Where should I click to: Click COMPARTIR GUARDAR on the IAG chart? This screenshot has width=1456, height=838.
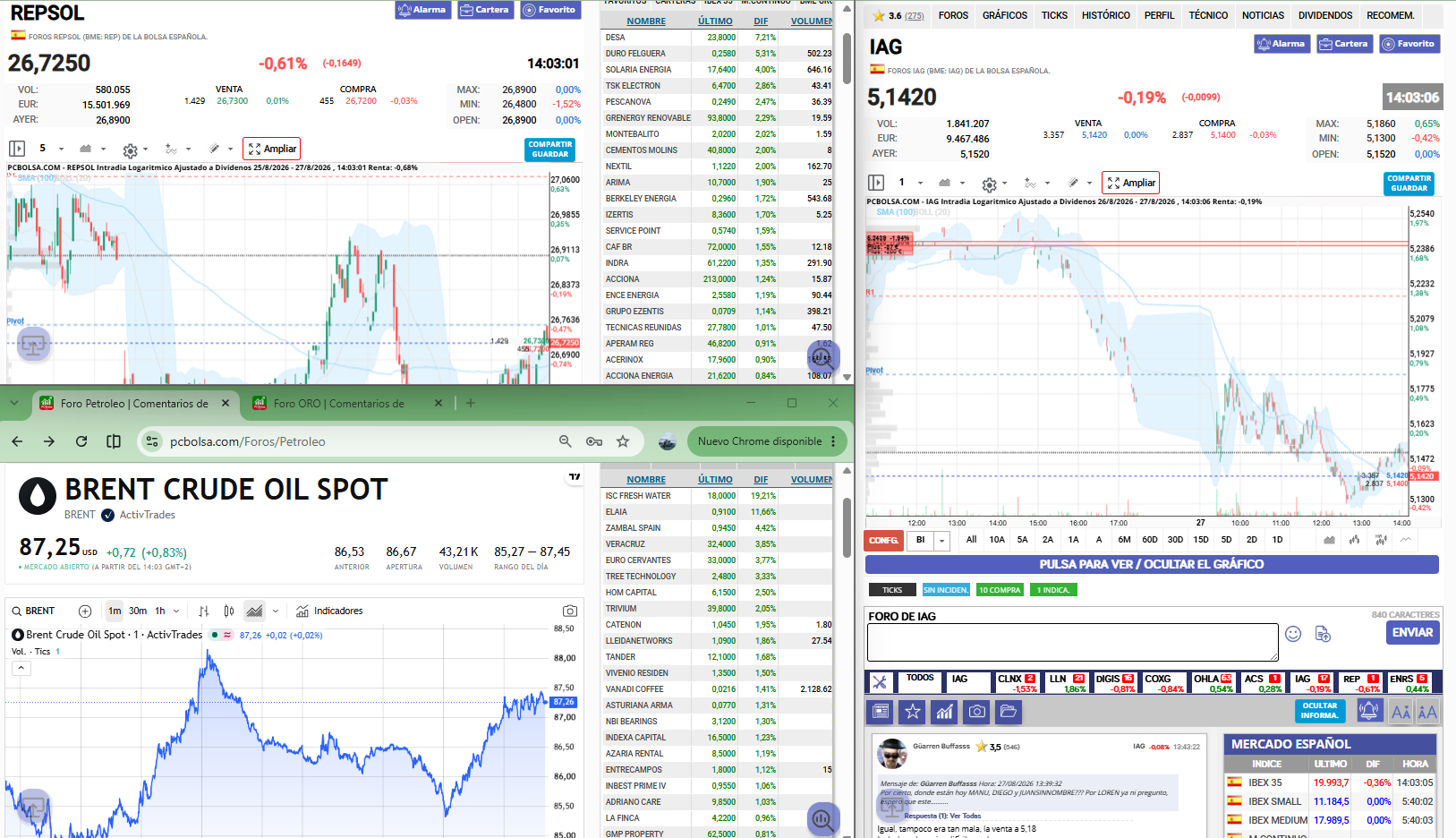click(1409, 184)
